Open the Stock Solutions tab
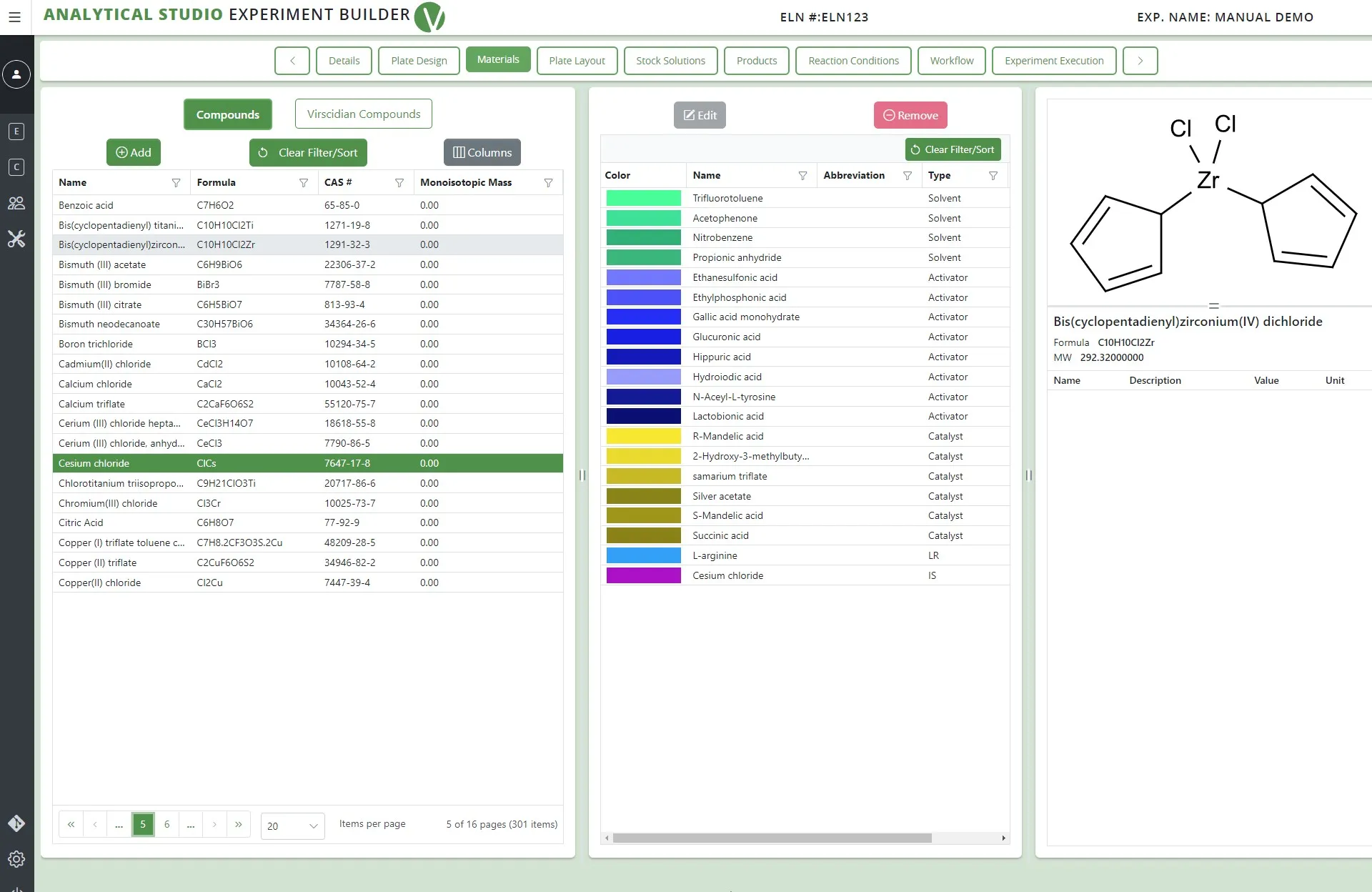1372x892 pixels. click(670, 61)
